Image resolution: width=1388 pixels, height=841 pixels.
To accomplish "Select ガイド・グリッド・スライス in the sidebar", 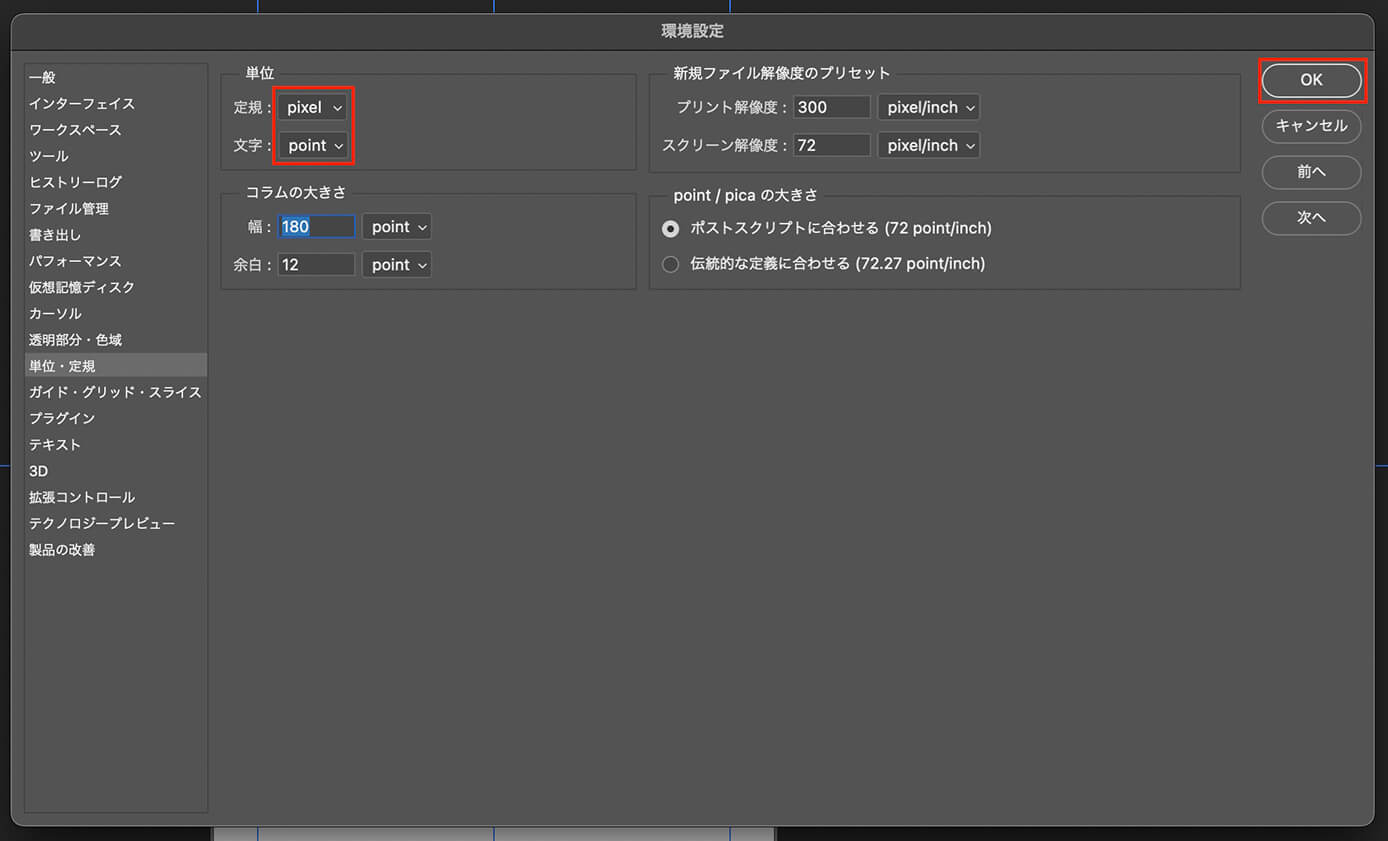I will click(x=116, y=392).
